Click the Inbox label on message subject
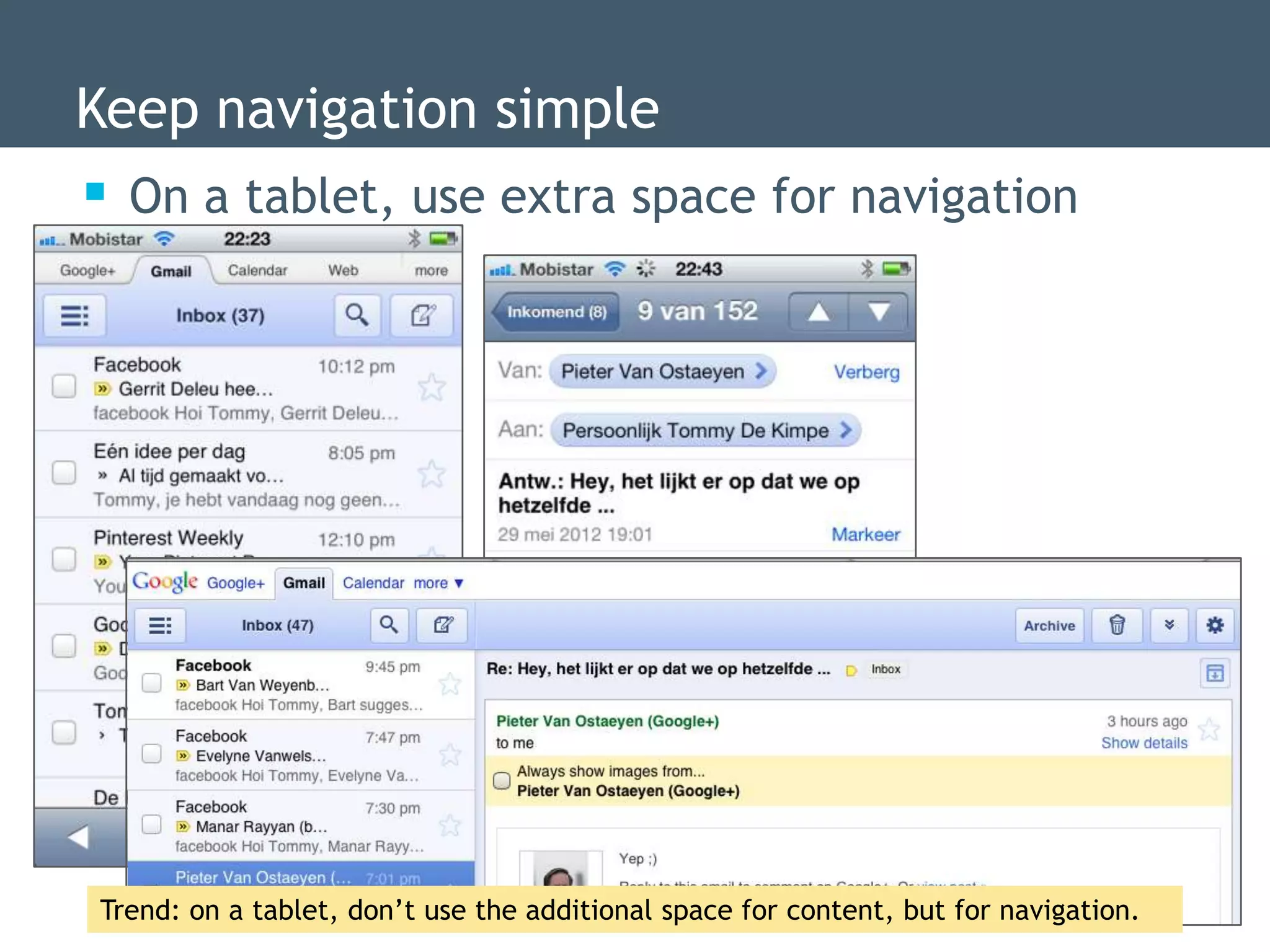 tap(886, 669)
